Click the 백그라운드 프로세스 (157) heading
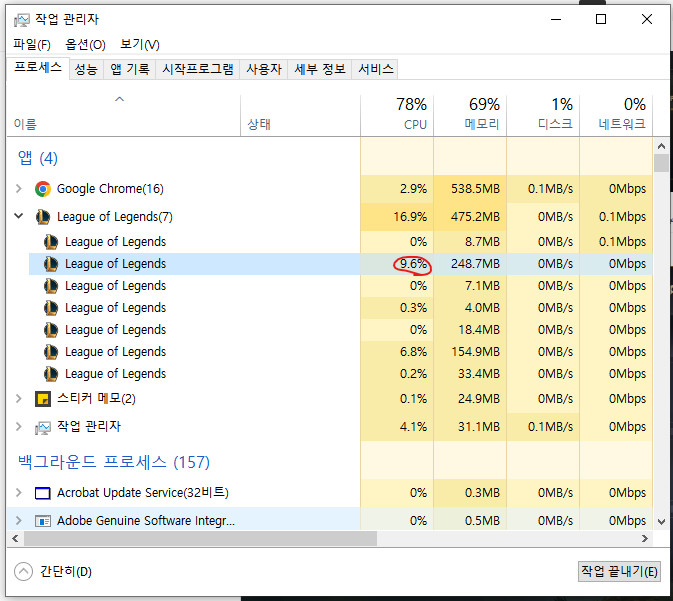Image resolution: width=673 pixels, height=601 pixels. tap(114, 462)
